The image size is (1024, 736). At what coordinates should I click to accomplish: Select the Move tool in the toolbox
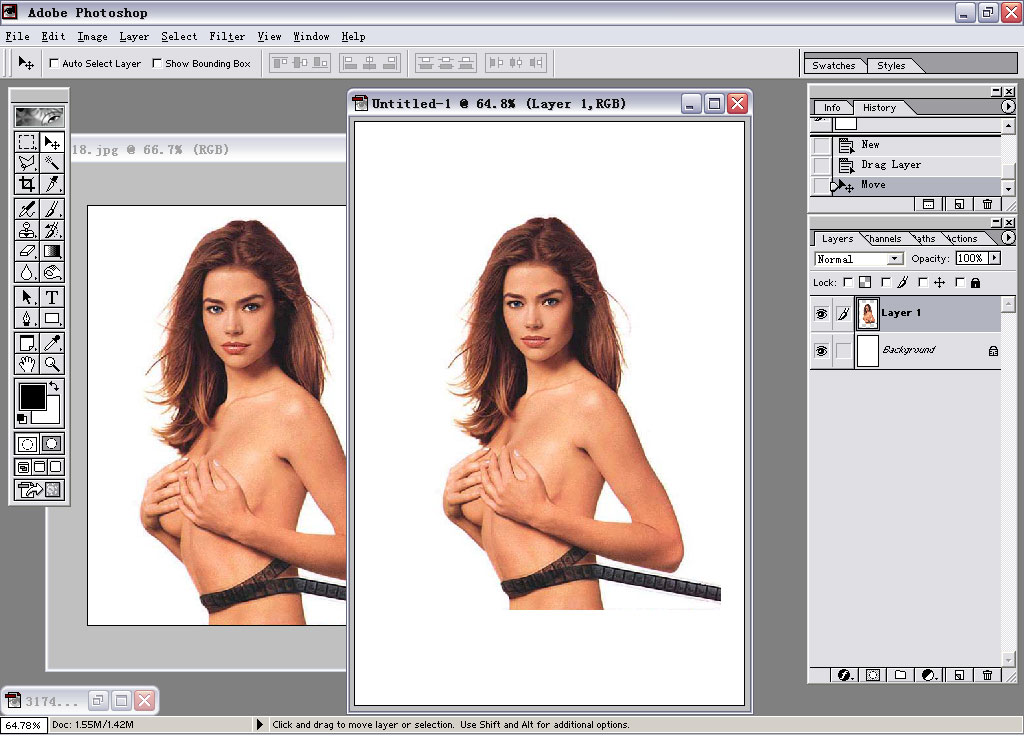click(x=52, y=142)
